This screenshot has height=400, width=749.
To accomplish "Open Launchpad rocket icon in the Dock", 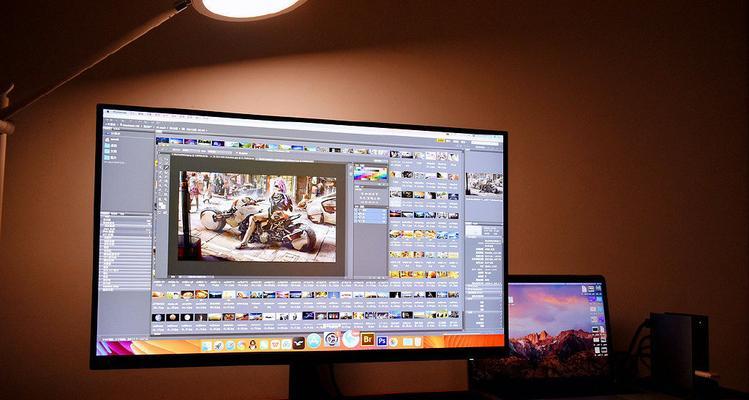I will coord(219,346).
